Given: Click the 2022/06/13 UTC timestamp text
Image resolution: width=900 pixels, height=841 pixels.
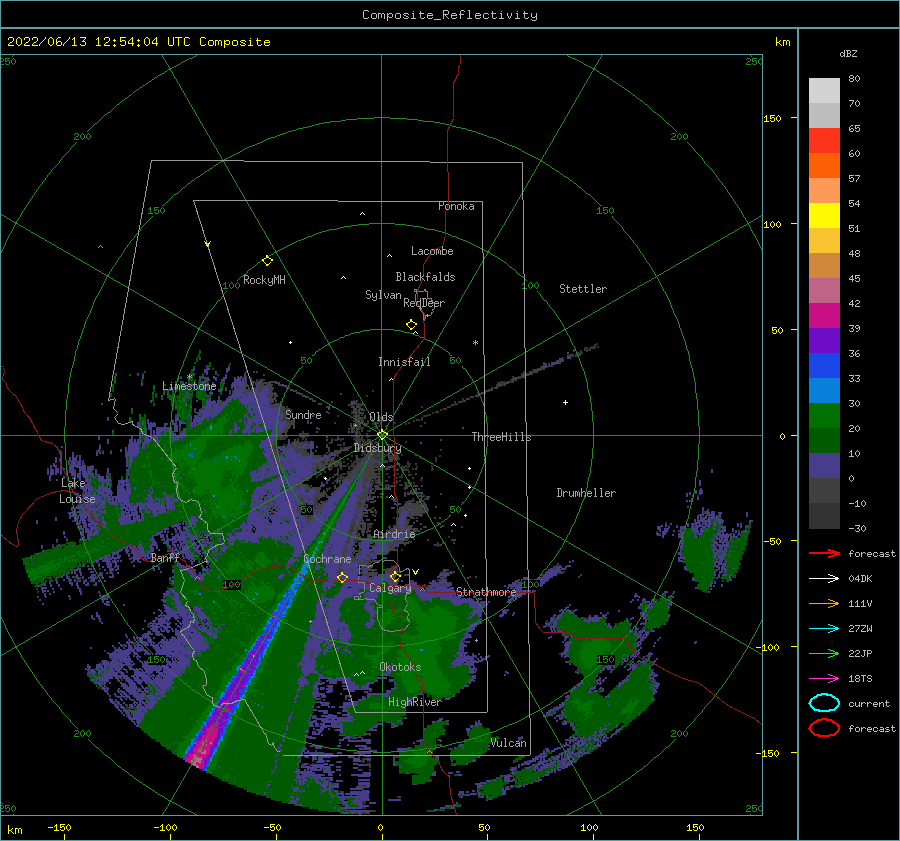Looking at the screenshot, I should (x=138, y=42).
